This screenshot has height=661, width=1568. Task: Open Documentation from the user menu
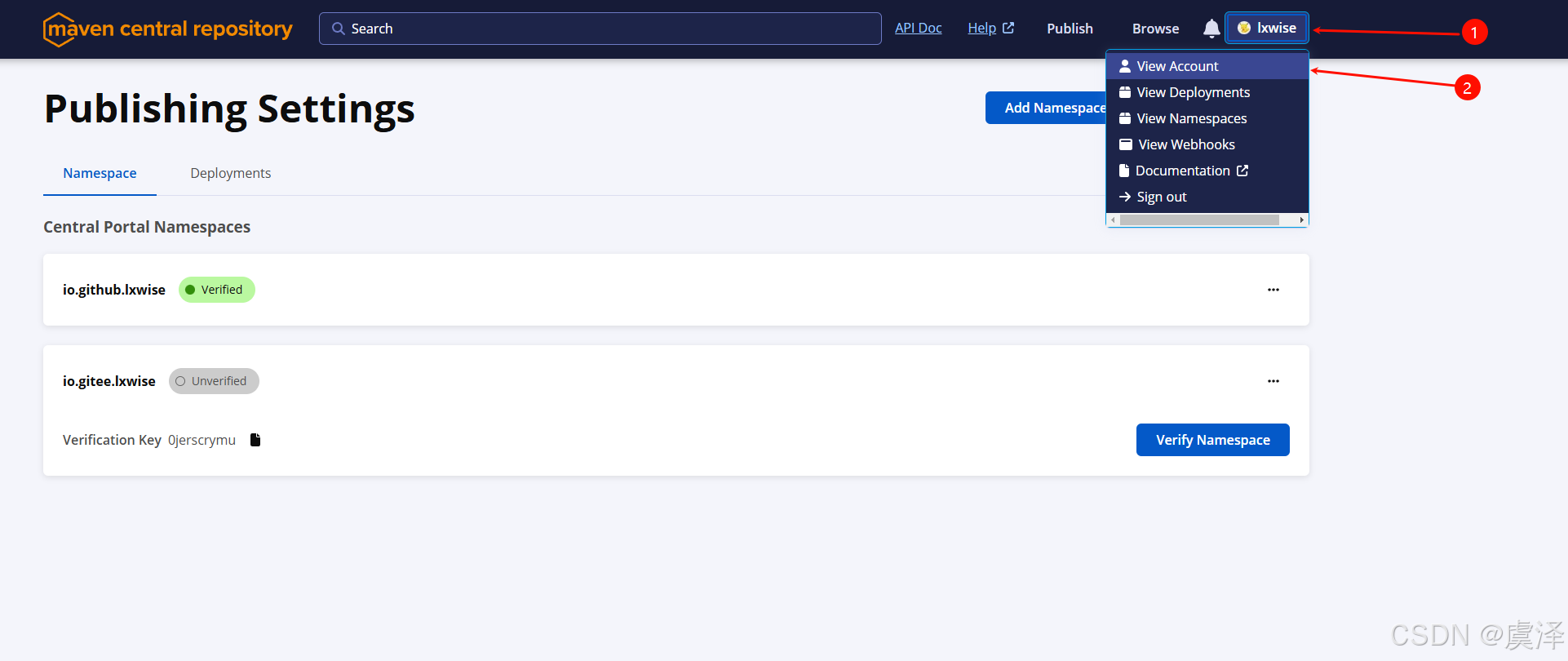1207,171
